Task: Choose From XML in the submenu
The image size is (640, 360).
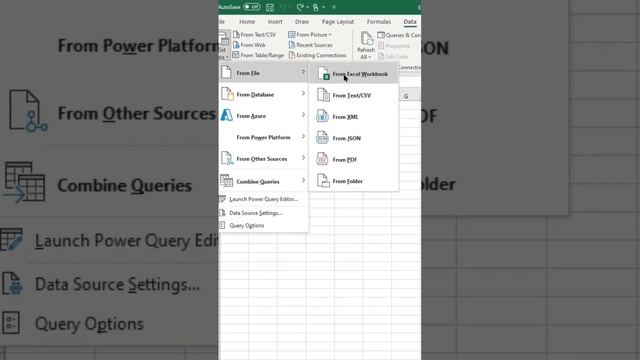Action: [353, 117]
